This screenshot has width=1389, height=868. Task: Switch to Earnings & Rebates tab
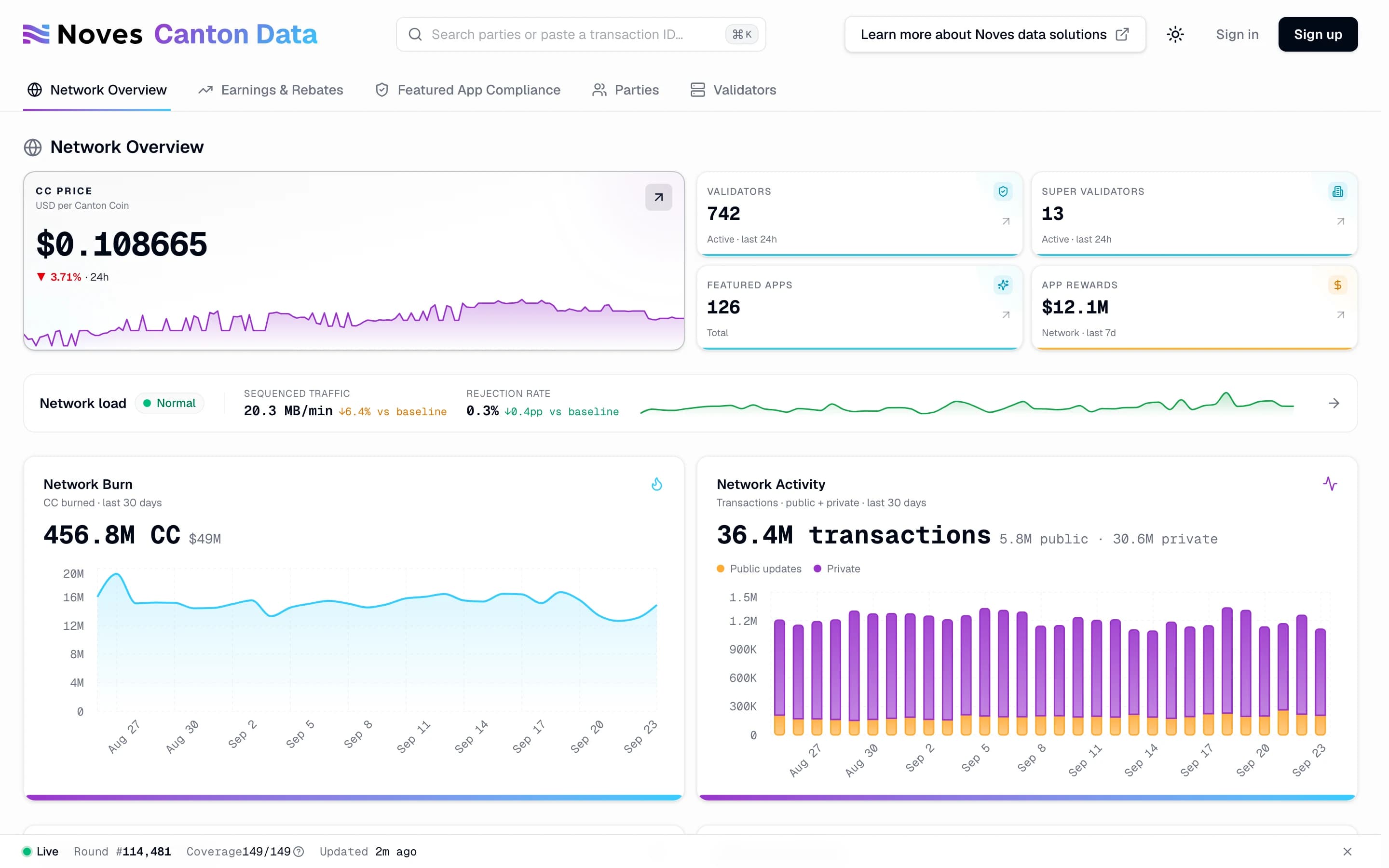(x=271, y=90)
